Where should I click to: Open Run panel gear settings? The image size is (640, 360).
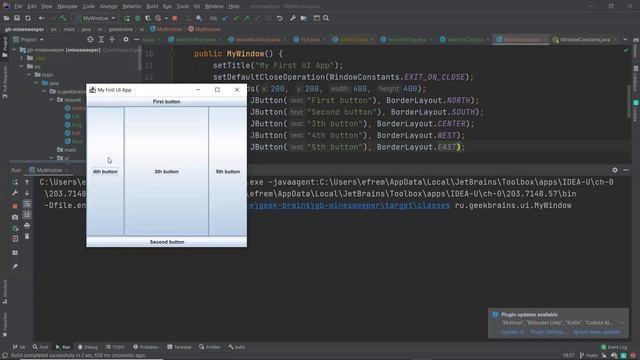click(615, 170)
